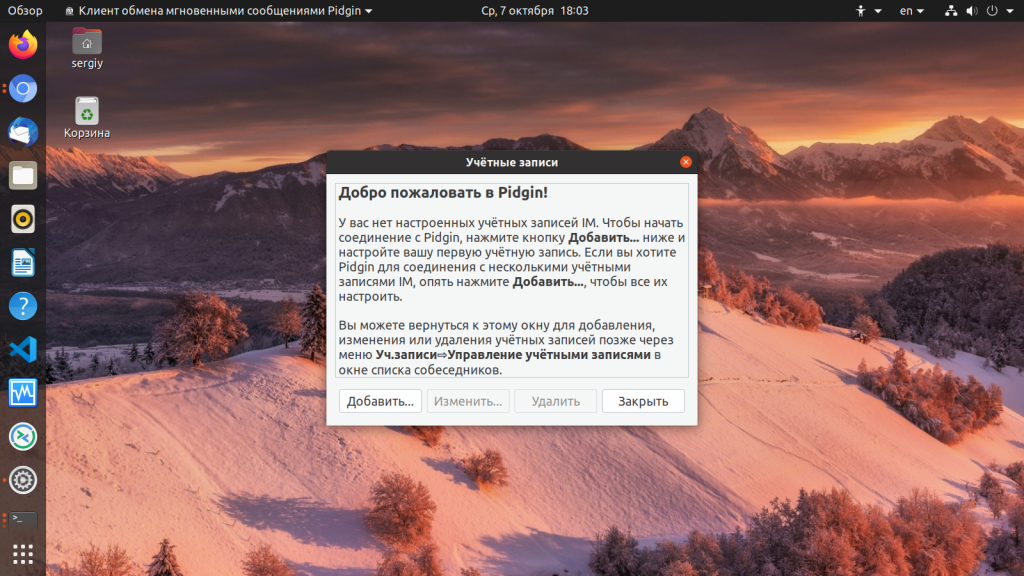
Task: Open the Files manager in dock
Action: pyautogui.click(x=23, y=176)
